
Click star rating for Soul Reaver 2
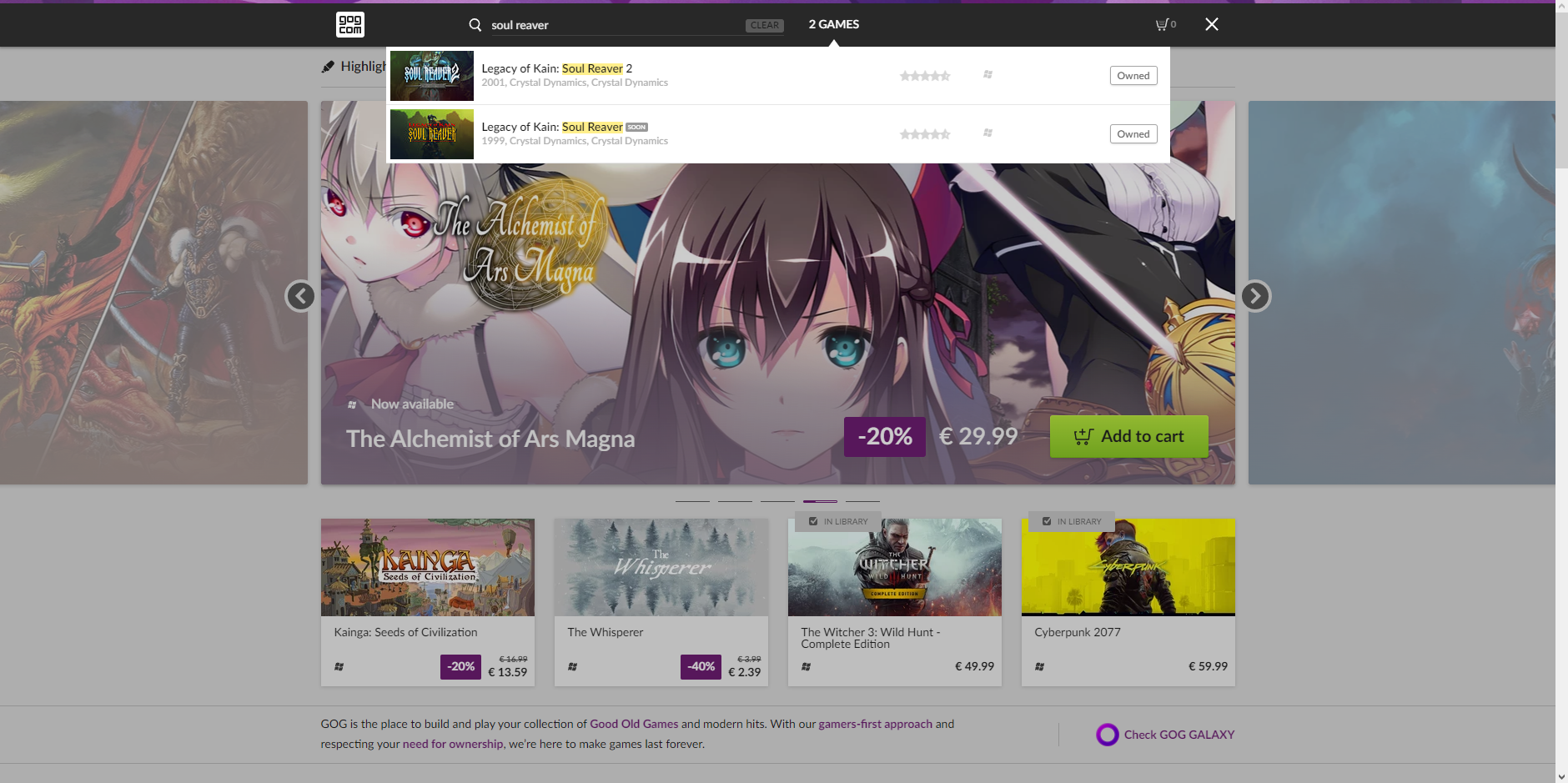925,76
